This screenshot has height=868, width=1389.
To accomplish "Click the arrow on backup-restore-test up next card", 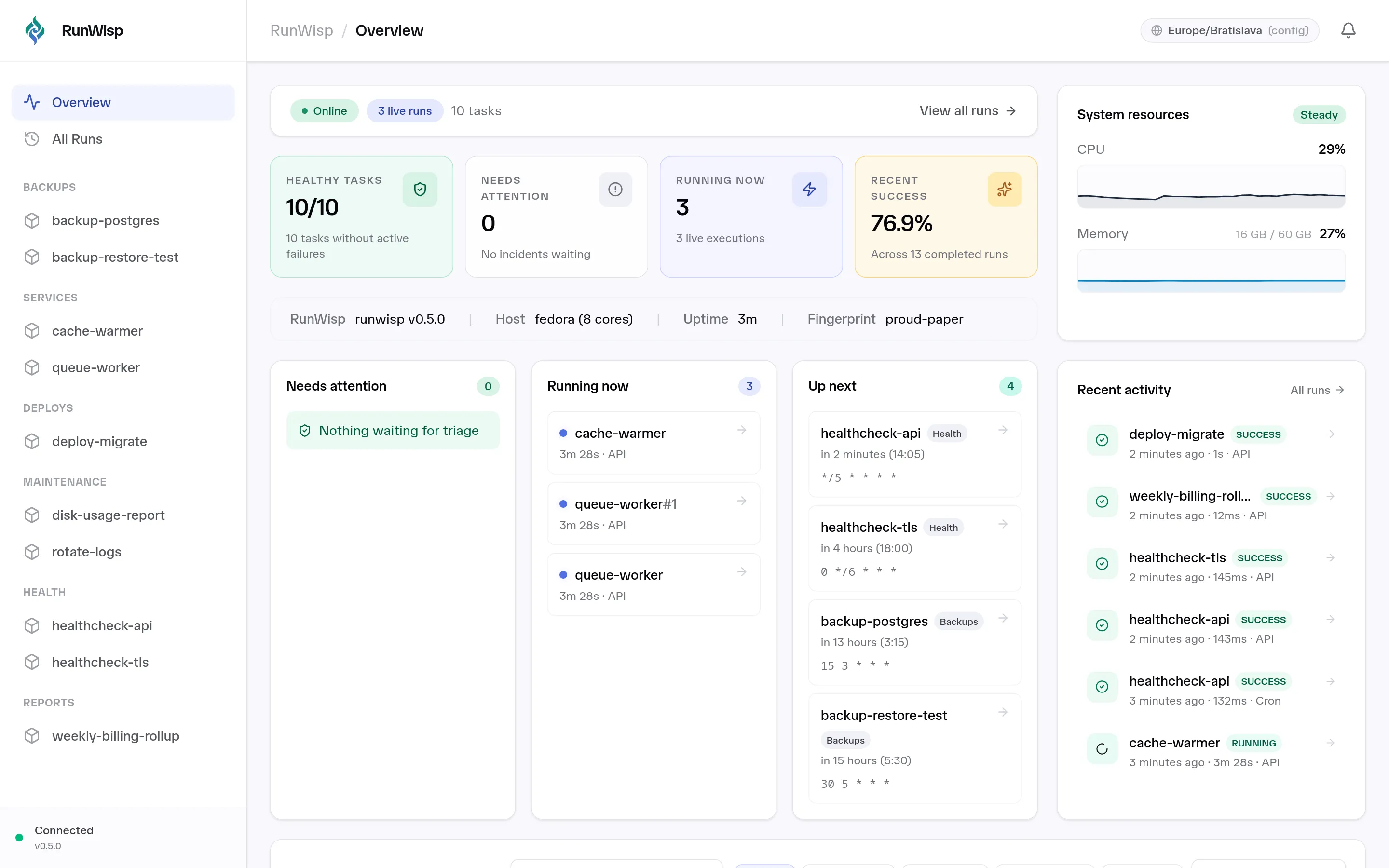I will click(x=1003, y=712).
